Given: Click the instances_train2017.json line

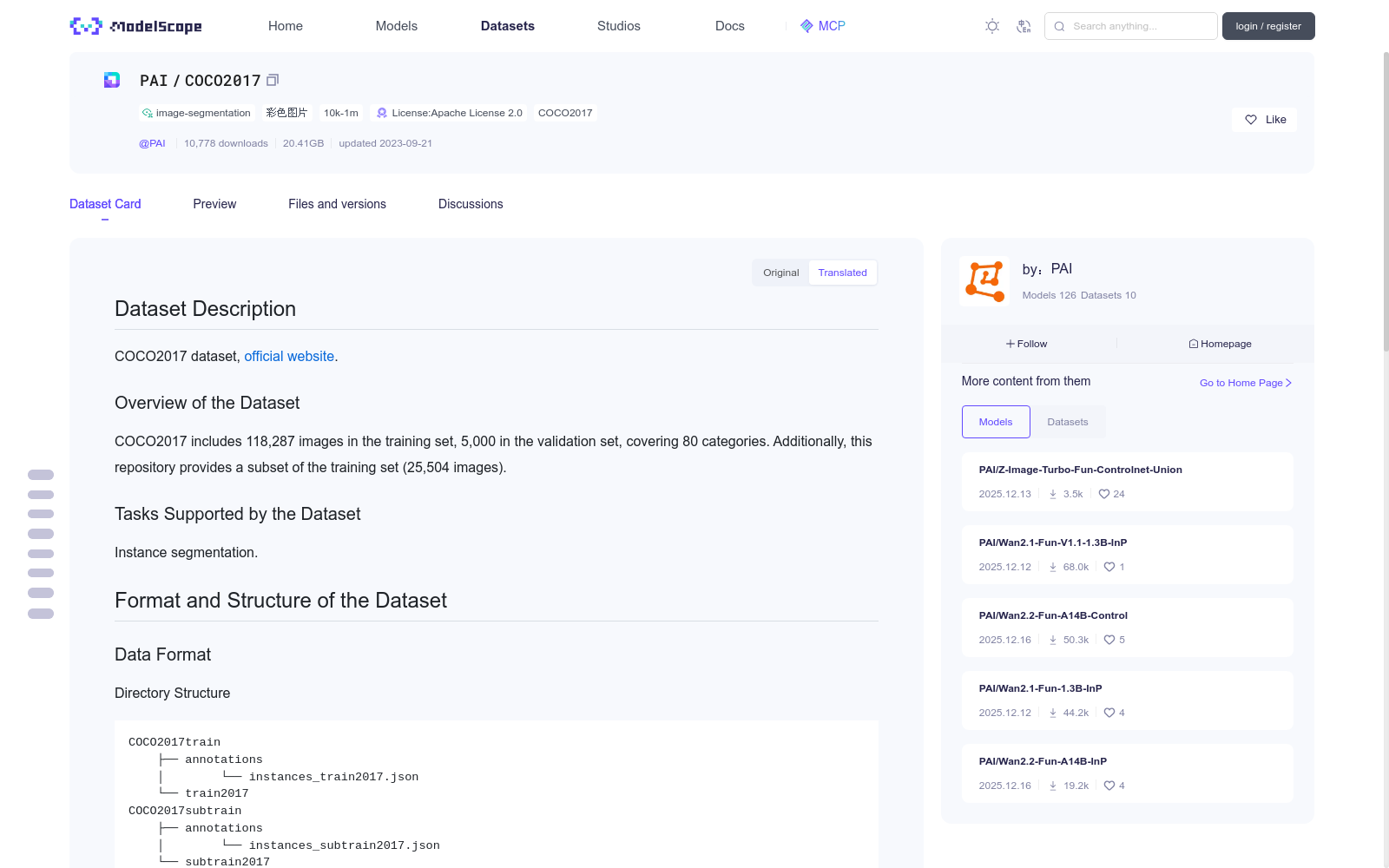Looking at the screenshot, I should coord(333,777).
